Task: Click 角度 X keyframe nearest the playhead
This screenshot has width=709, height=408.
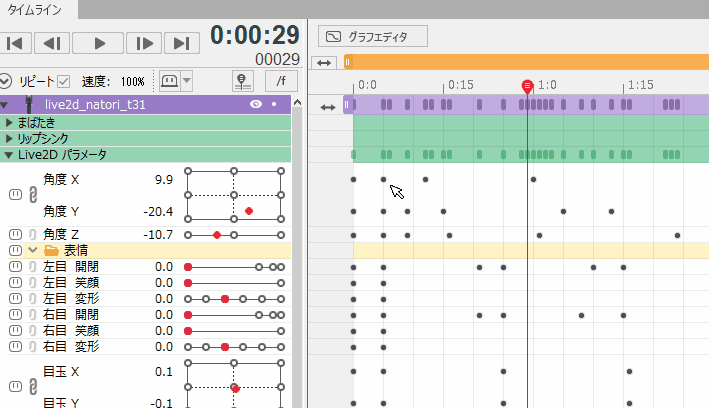Action: 534,180
